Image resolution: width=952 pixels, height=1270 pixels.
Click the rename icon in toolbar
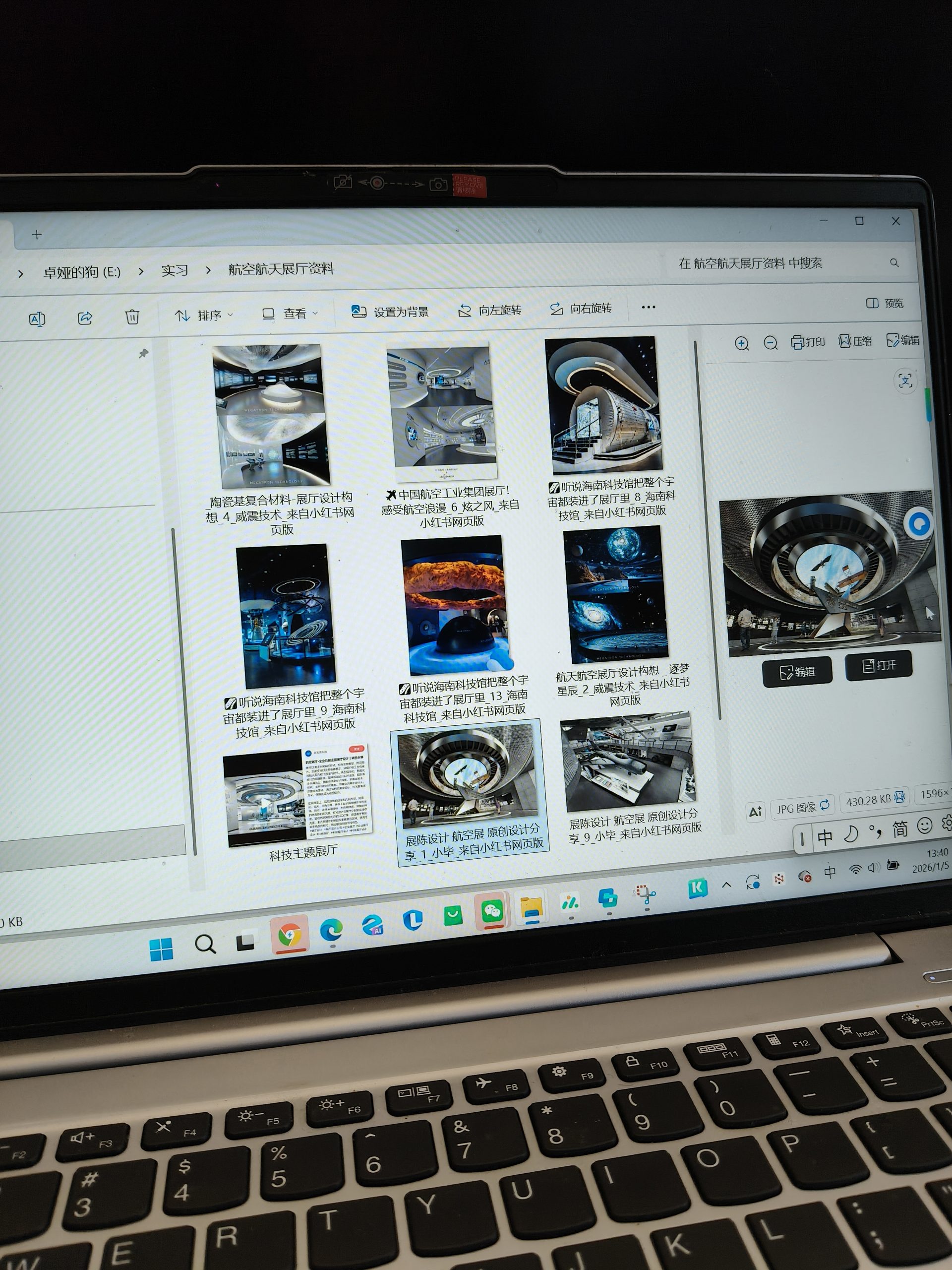pyautogui.click(x=37, y=319)
